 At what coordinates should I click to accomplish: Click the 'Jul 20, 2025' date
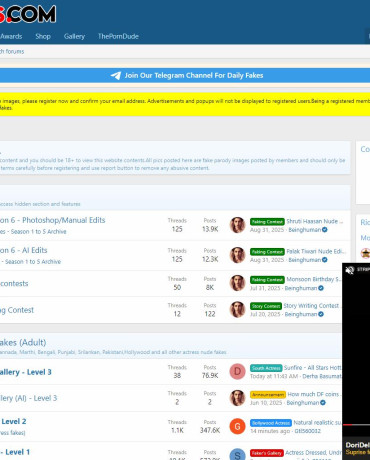coord(265,314)
